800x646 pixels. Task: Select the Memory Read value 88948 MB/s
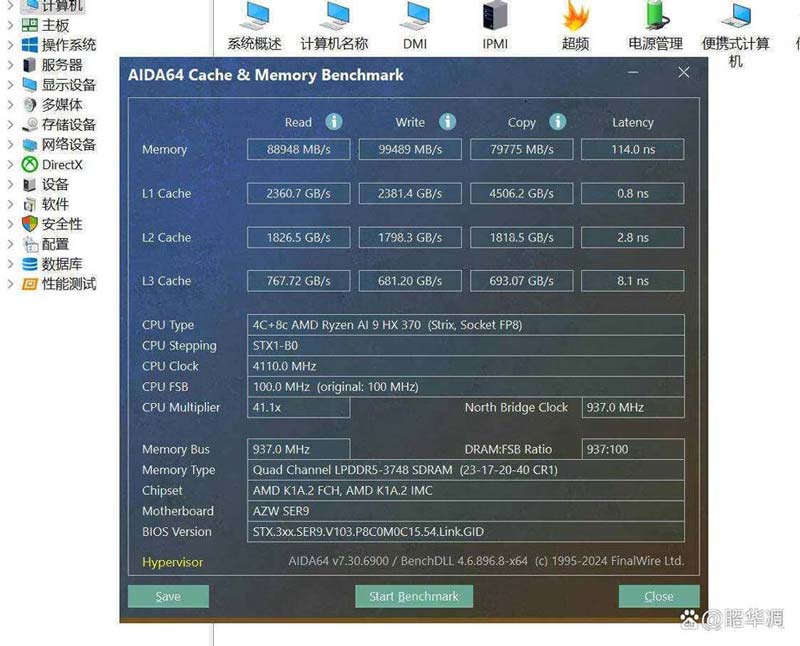pos(298,150)
